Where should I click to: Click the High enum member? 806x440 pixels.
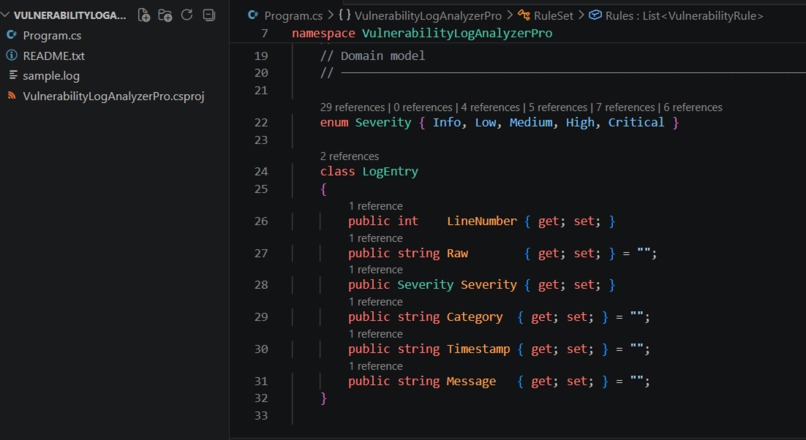(580, 123)
